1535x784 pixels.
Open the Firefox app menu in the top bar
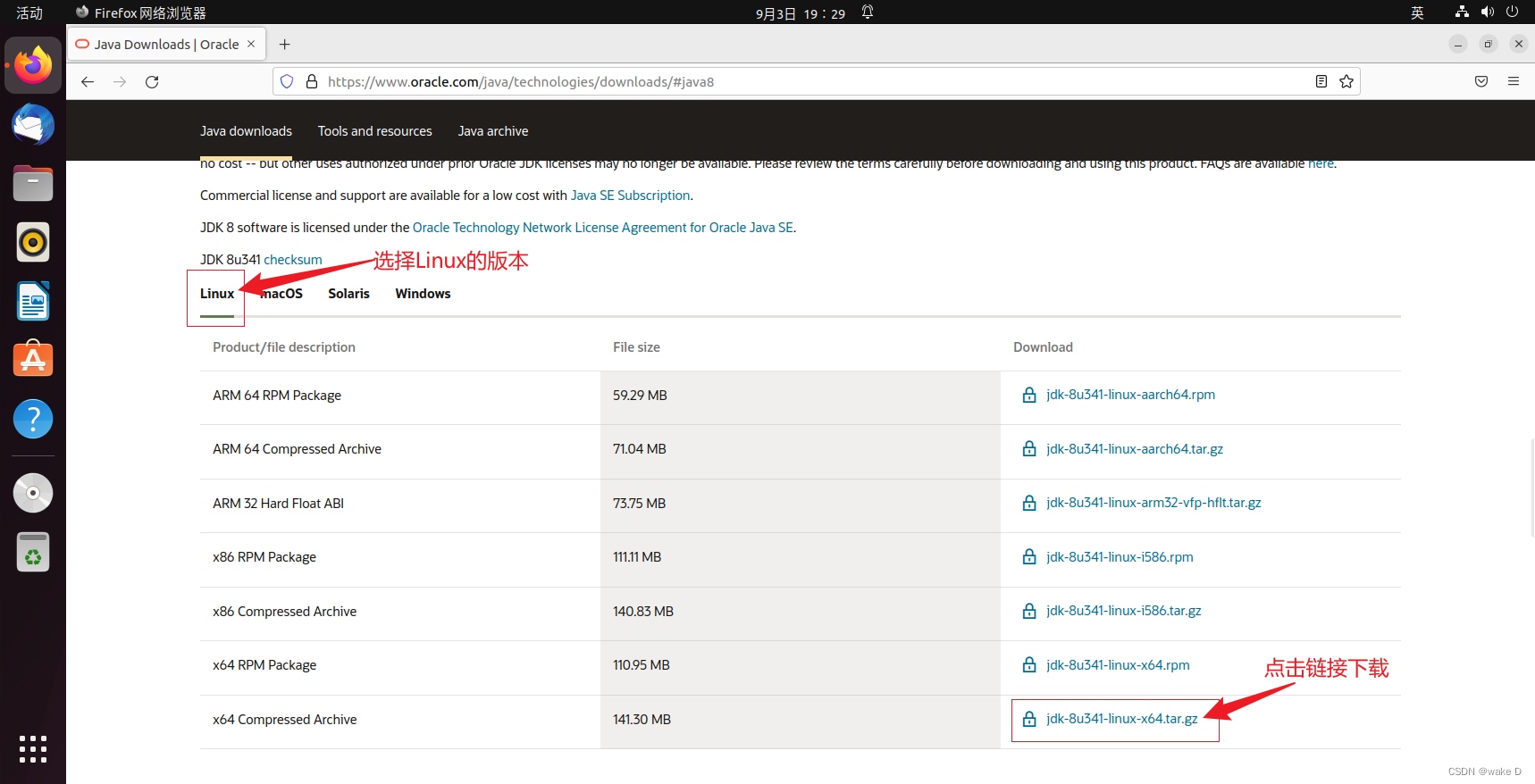point(141,13)
